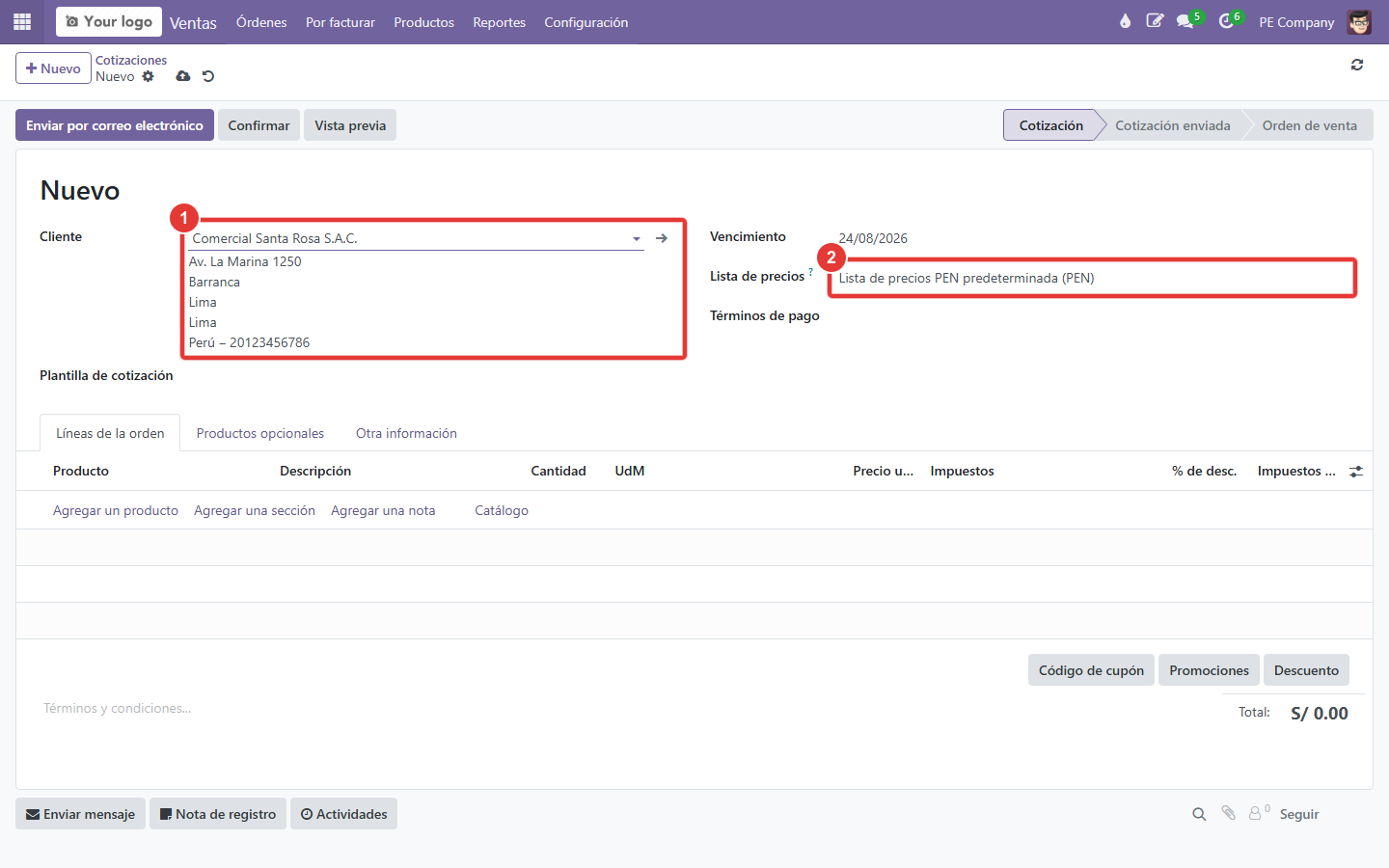Click the Descripción column header
Image resolution: width=1389 pixels, height=868 pixels.
coord(315,471)
